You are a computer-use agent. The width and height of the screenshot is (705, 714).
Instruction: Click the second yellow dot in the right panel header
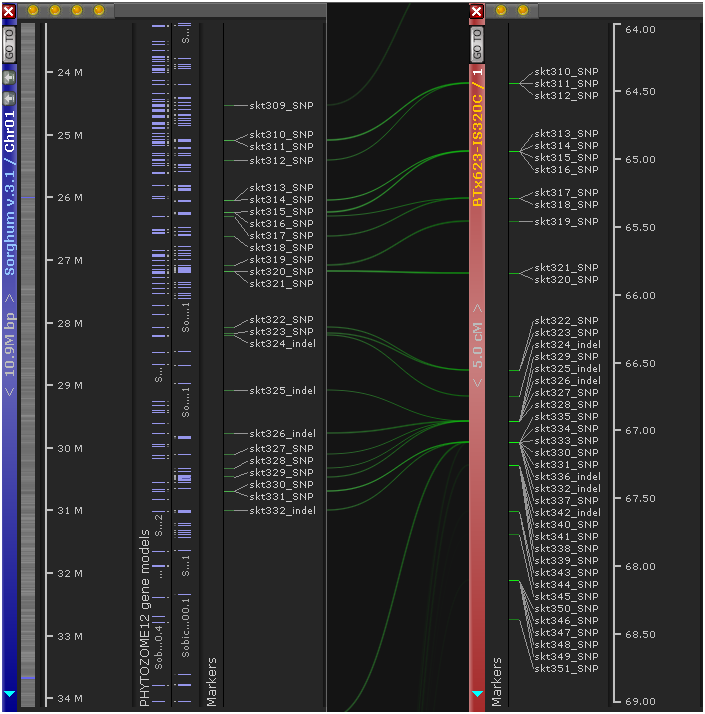pos(522,10)
